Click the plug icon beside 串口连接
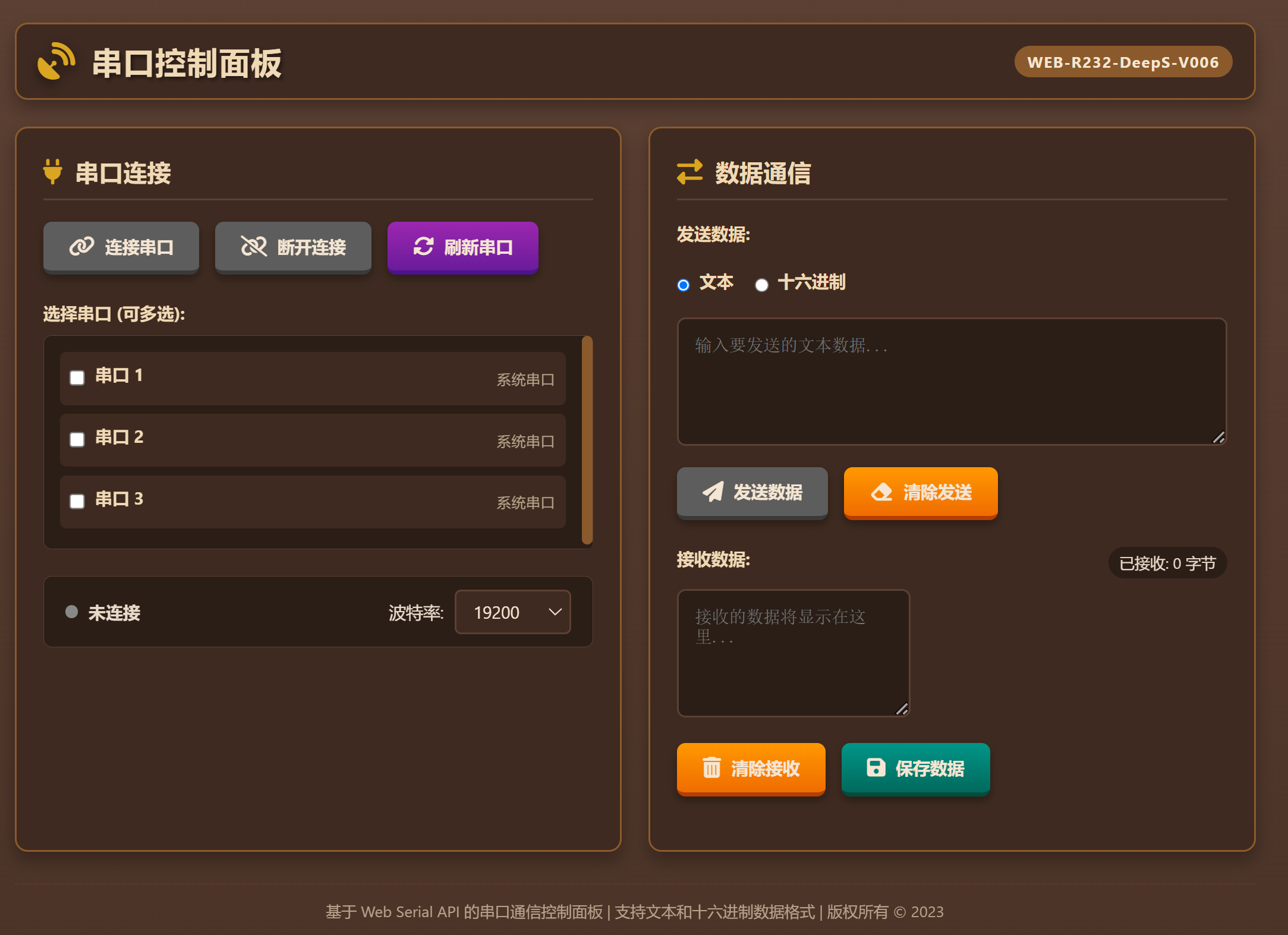1288x935 pixels. [x=53, y=172]
